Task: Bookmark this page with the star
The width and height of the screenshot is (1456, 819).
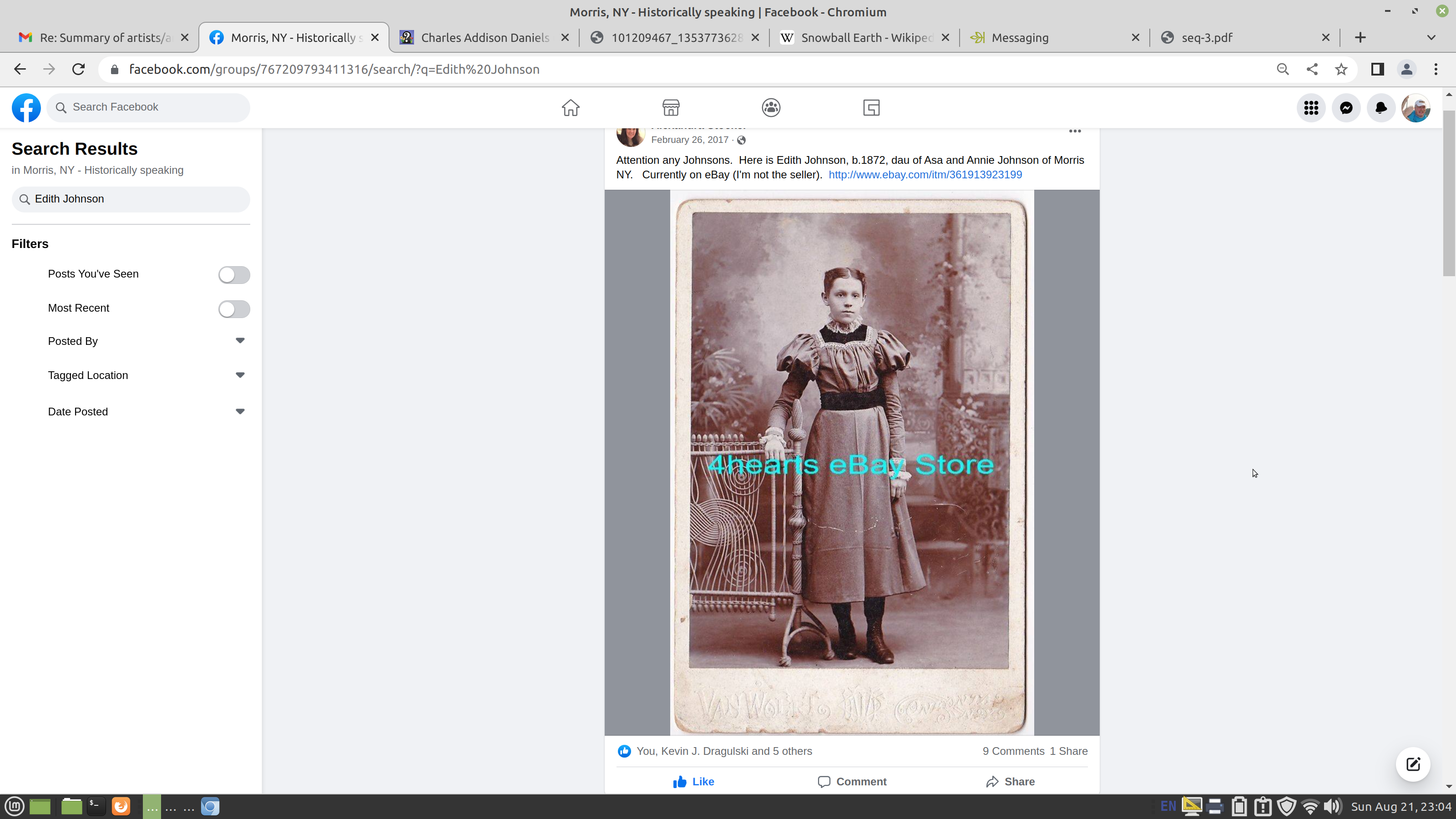Action: tap(1341, 69)
